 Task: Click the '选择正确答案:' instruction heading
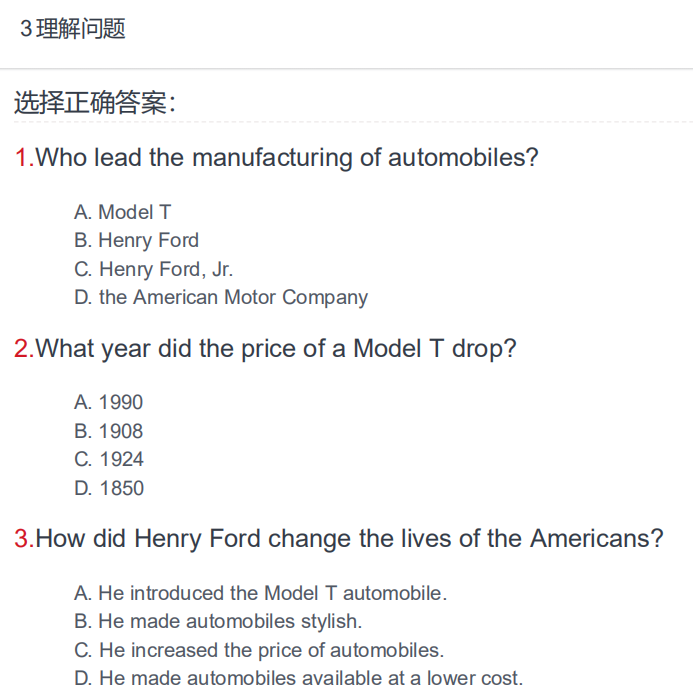pyautogui.click(x=95, y=102)
